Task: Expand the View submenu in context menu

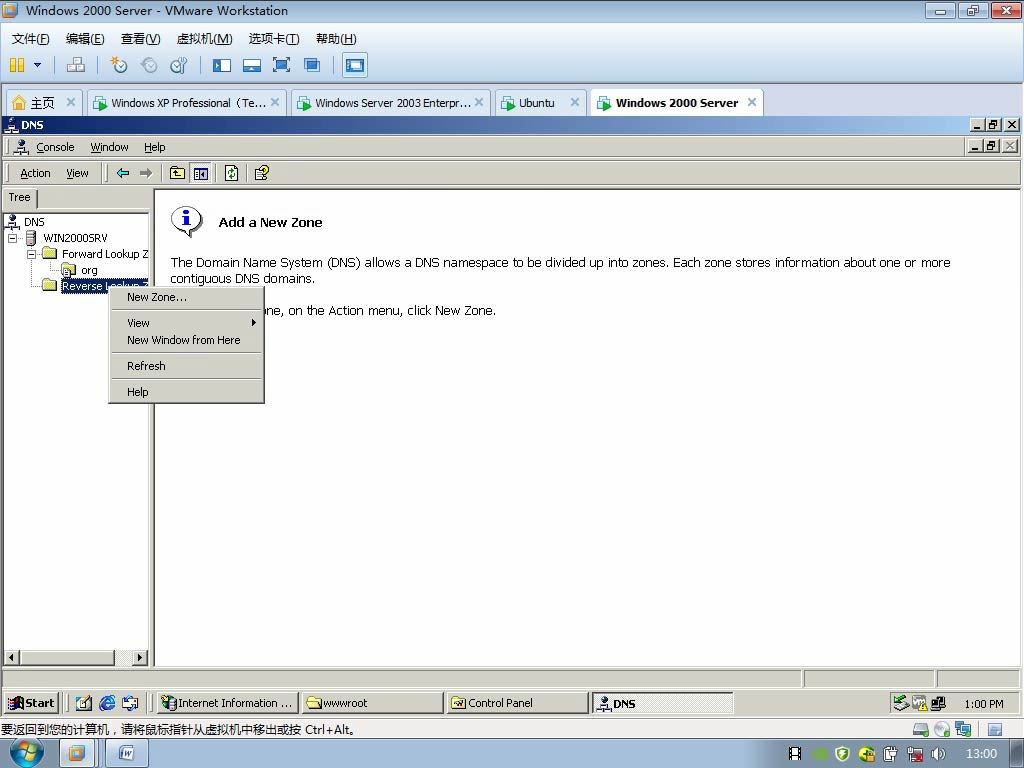Action: click(186, 323)
